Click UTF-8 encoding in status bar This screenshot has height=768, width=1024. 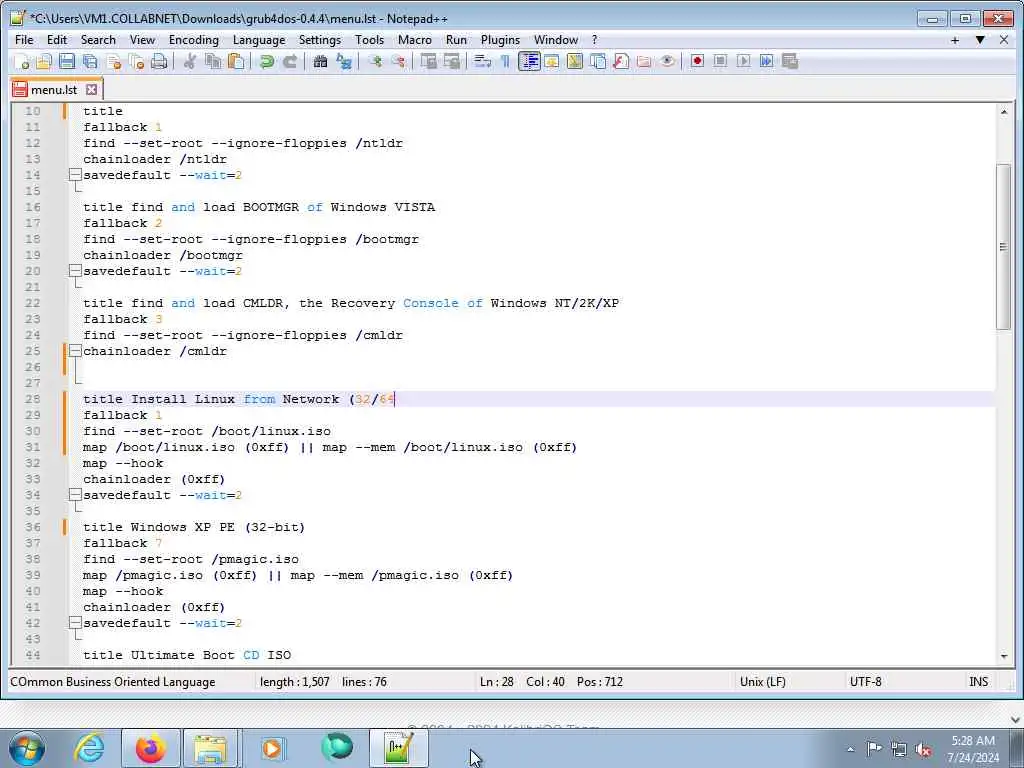click(x=865, y=682)
